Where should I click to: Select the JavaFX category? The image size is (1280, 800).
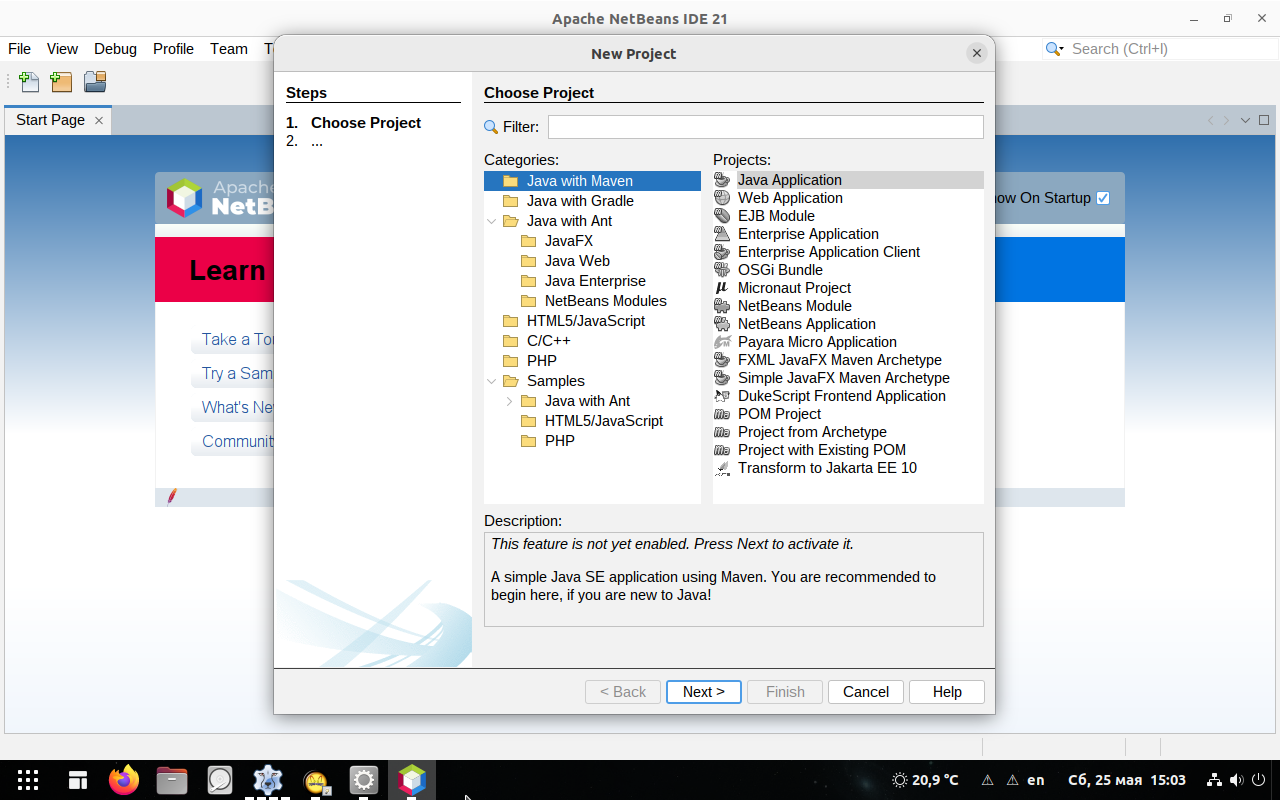[x=569, y=241]
